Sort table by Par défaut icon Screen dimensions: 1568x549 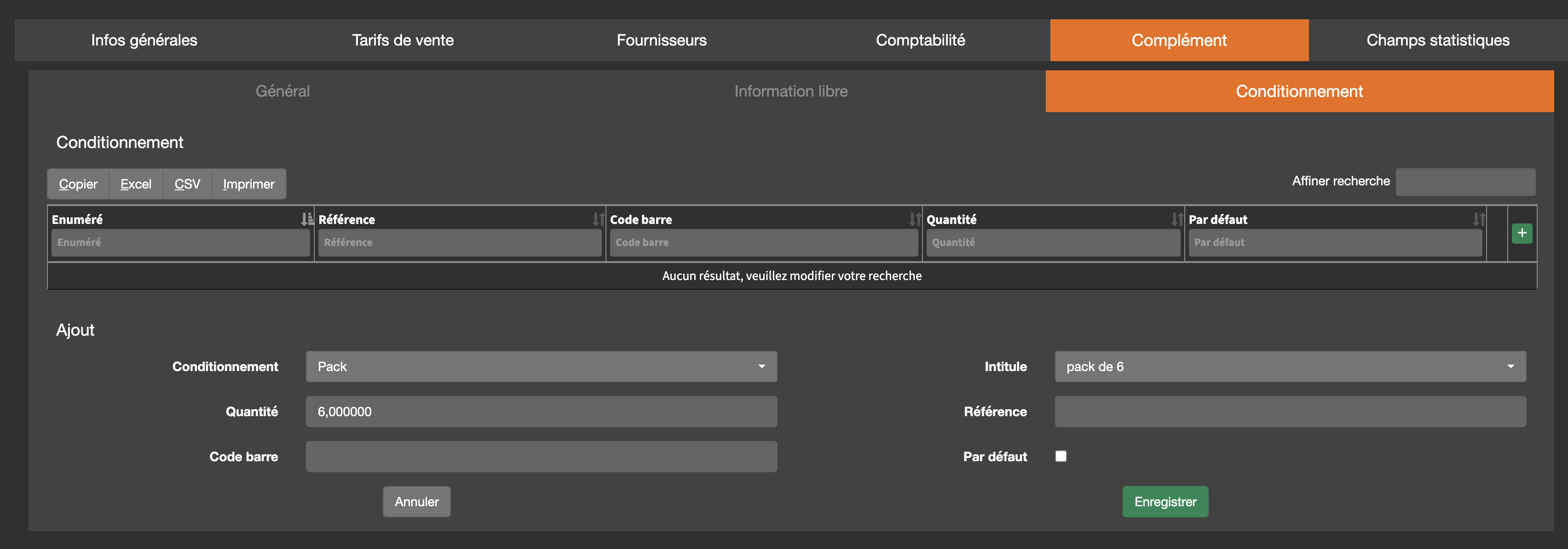tap(1479, 219)
